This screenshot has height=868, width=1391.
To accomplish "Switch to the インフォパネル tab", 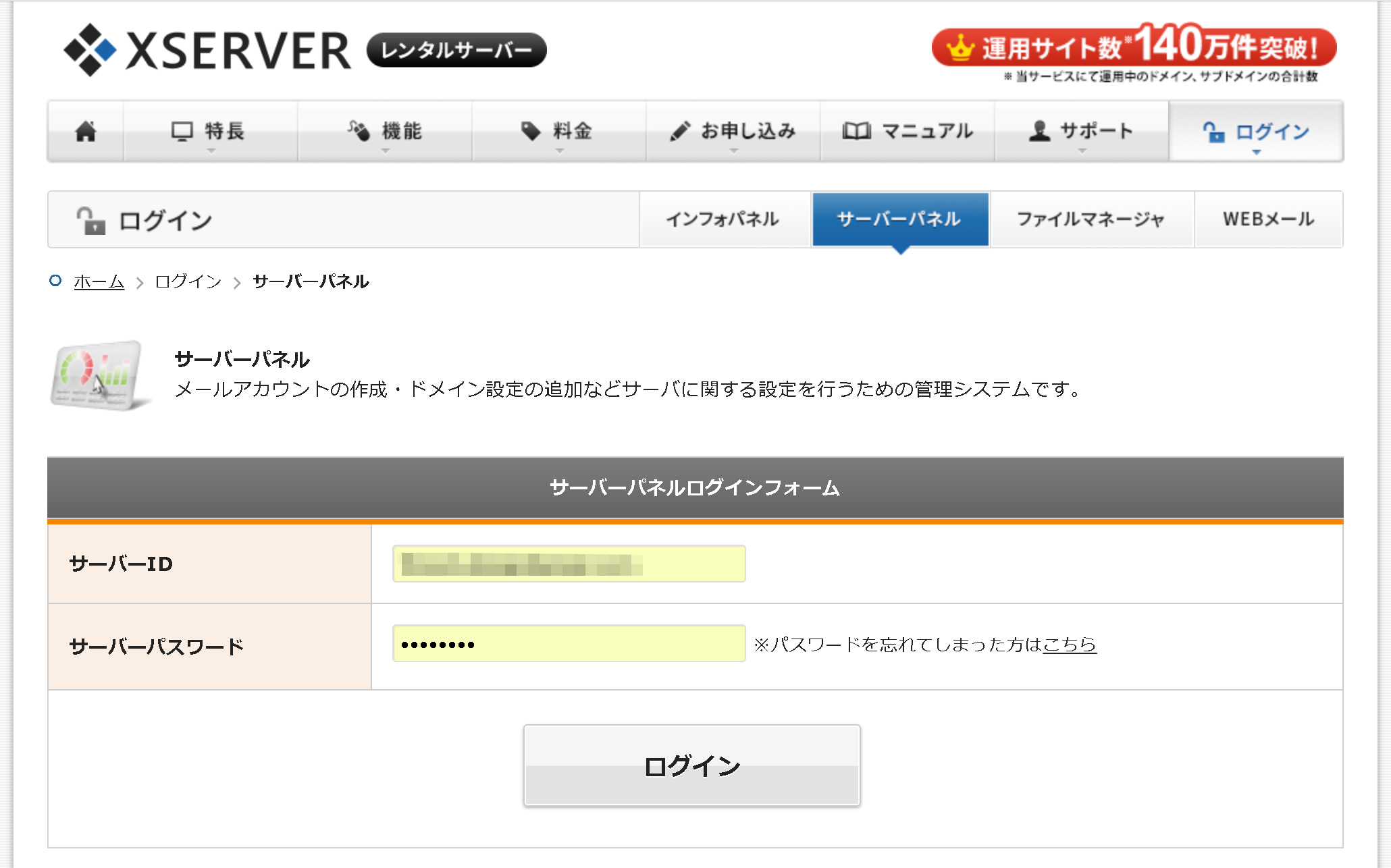I will point(724,219).
